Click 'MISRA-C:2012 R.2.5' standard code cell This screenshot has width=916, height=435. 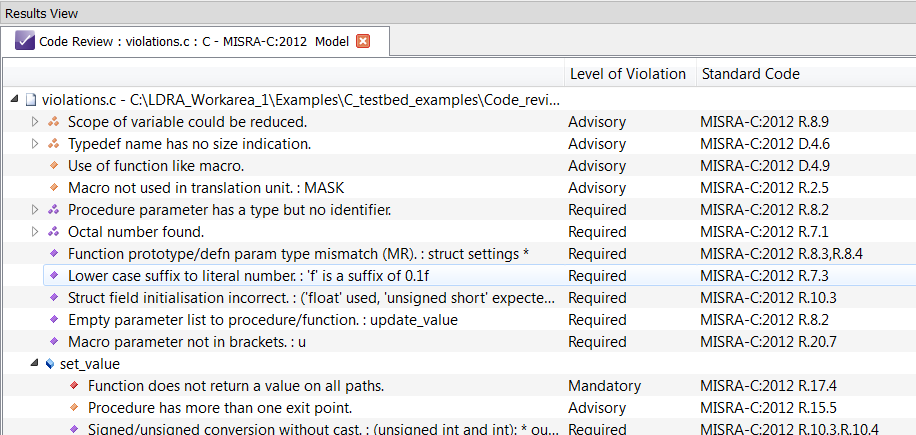(x=764, y=187)
